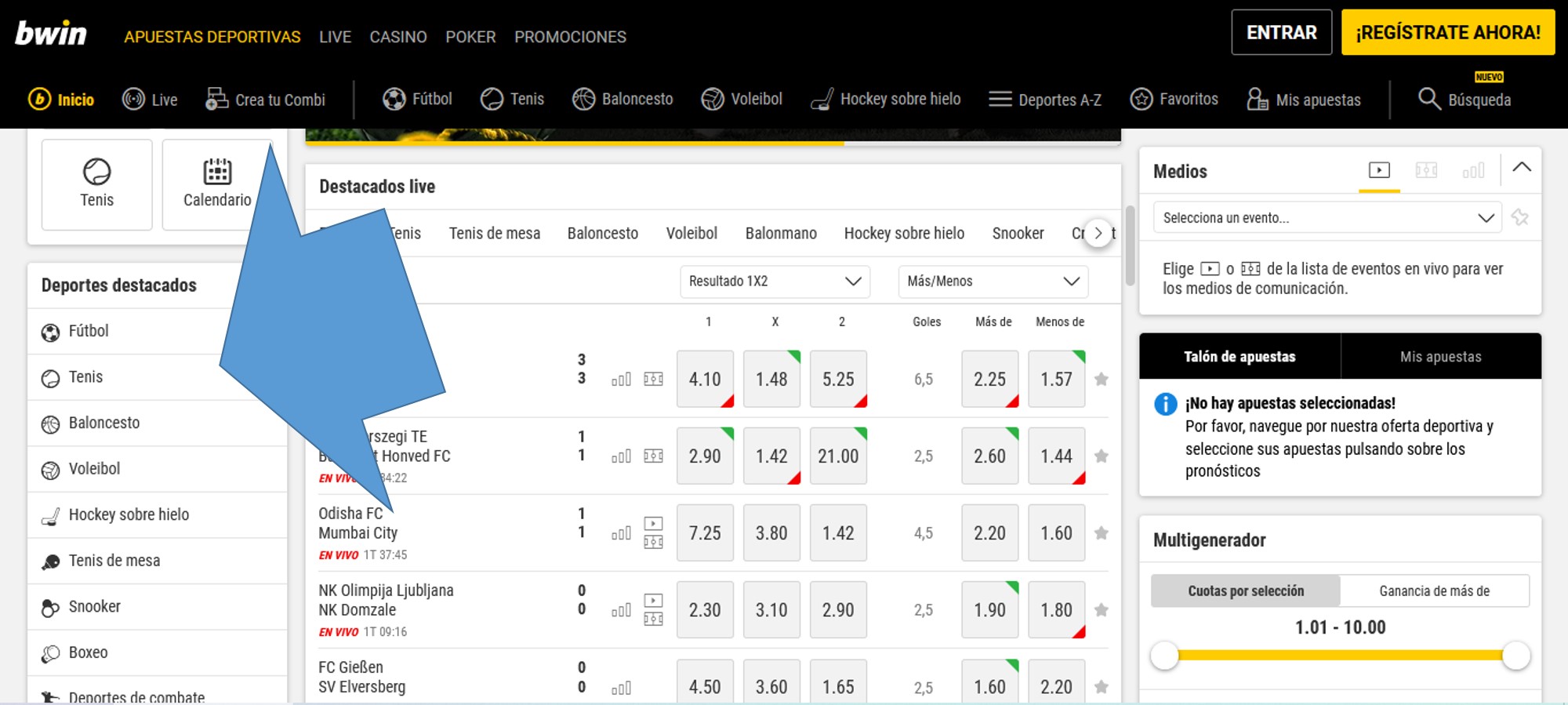Image resolution: width=1568 pixels, height=705 pixels.
Task: Show pitch view icon for Honved FC match
Action: tap(654, 456)
